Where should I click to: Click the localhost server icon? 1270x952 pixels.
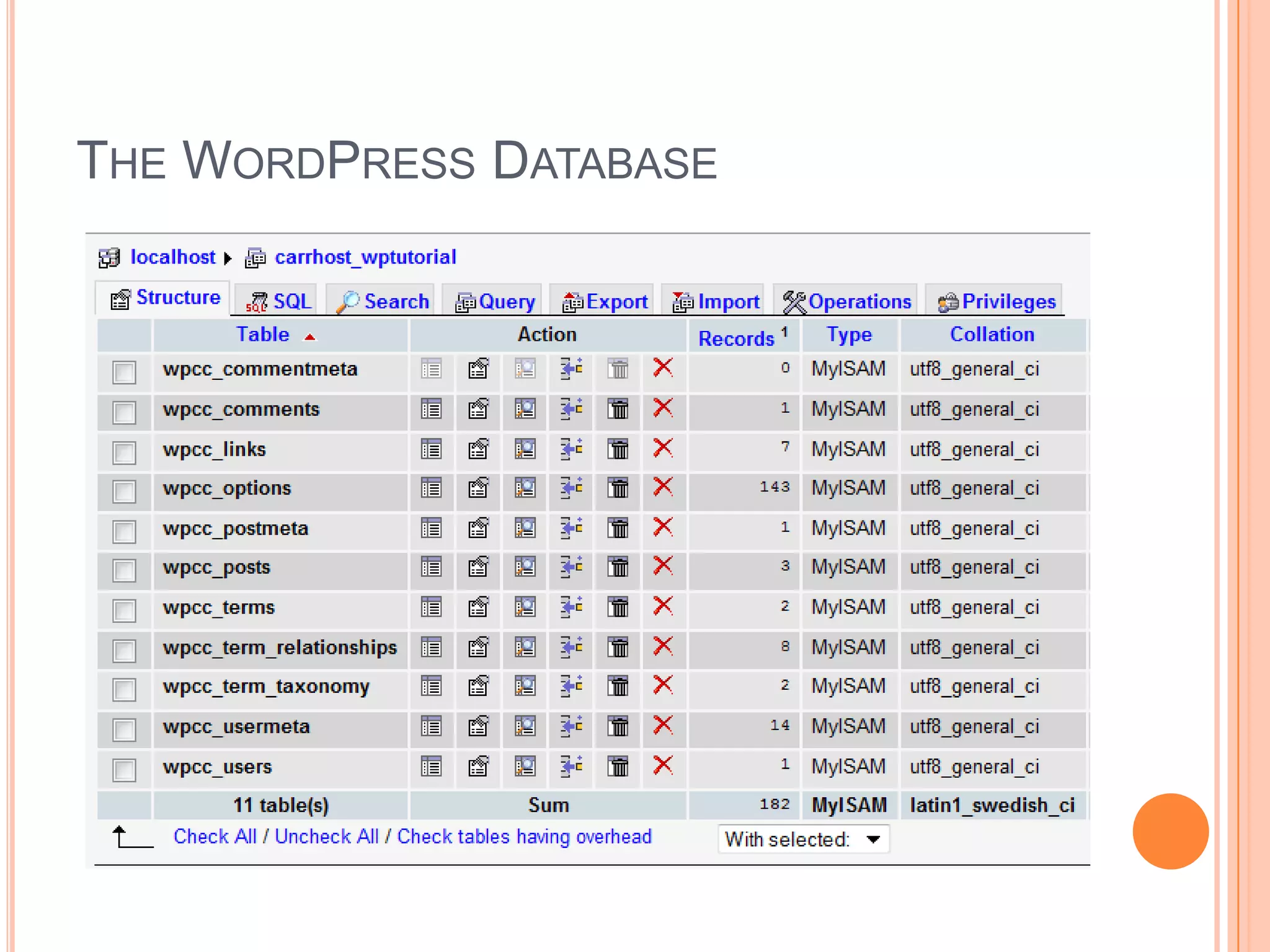pyautogui.click(x=109, y=257)
